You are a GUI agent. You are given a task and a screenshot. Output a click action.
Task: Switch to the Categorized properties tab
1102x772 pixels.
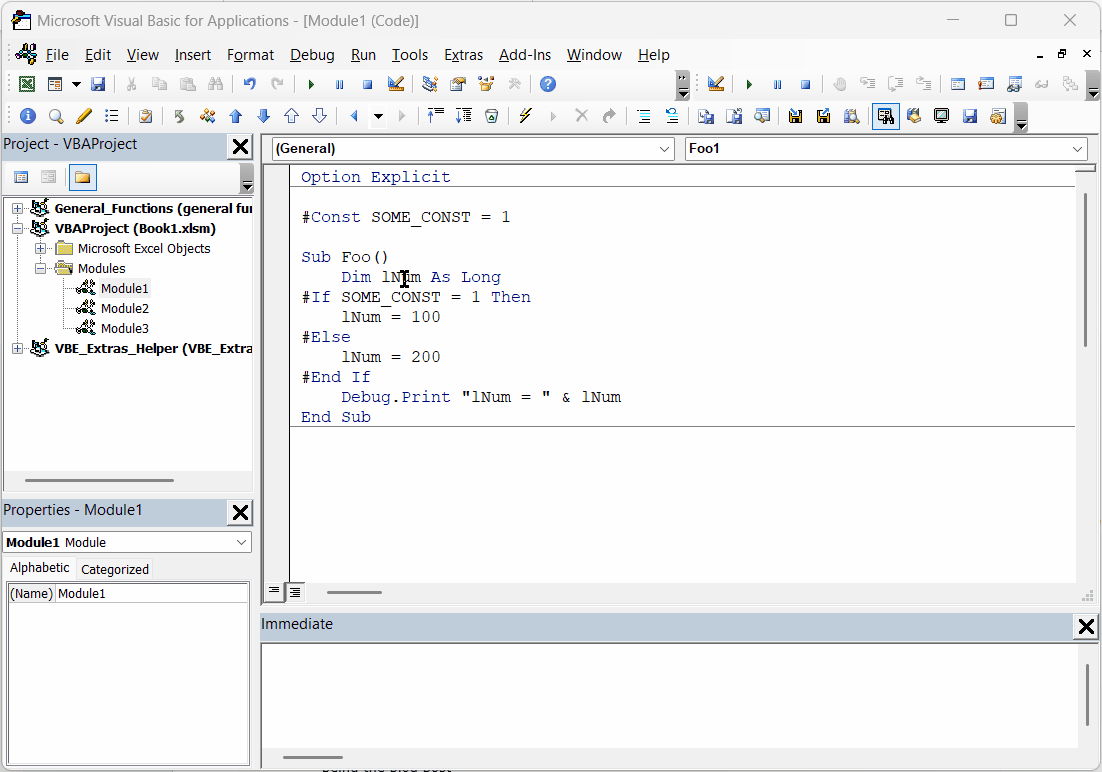pos(115,569)
